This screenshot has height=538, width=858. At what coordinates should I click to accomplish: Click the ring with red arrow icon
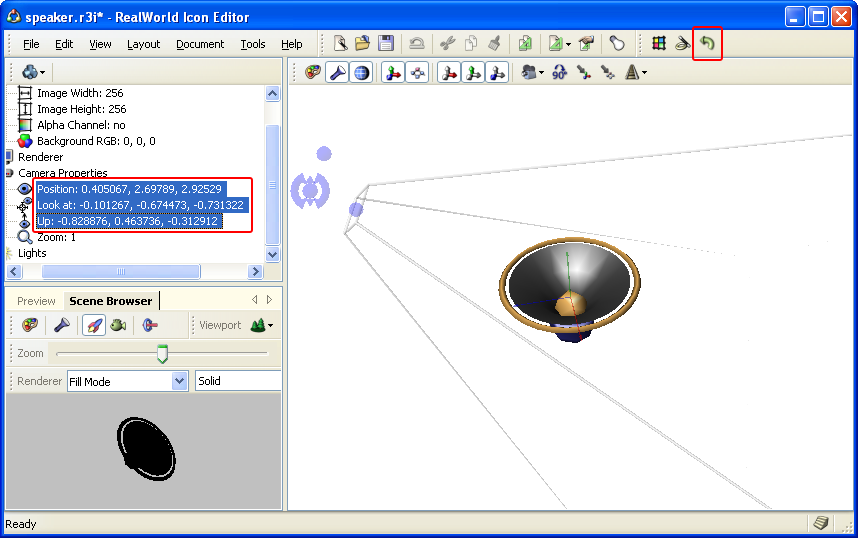[150, 325]
